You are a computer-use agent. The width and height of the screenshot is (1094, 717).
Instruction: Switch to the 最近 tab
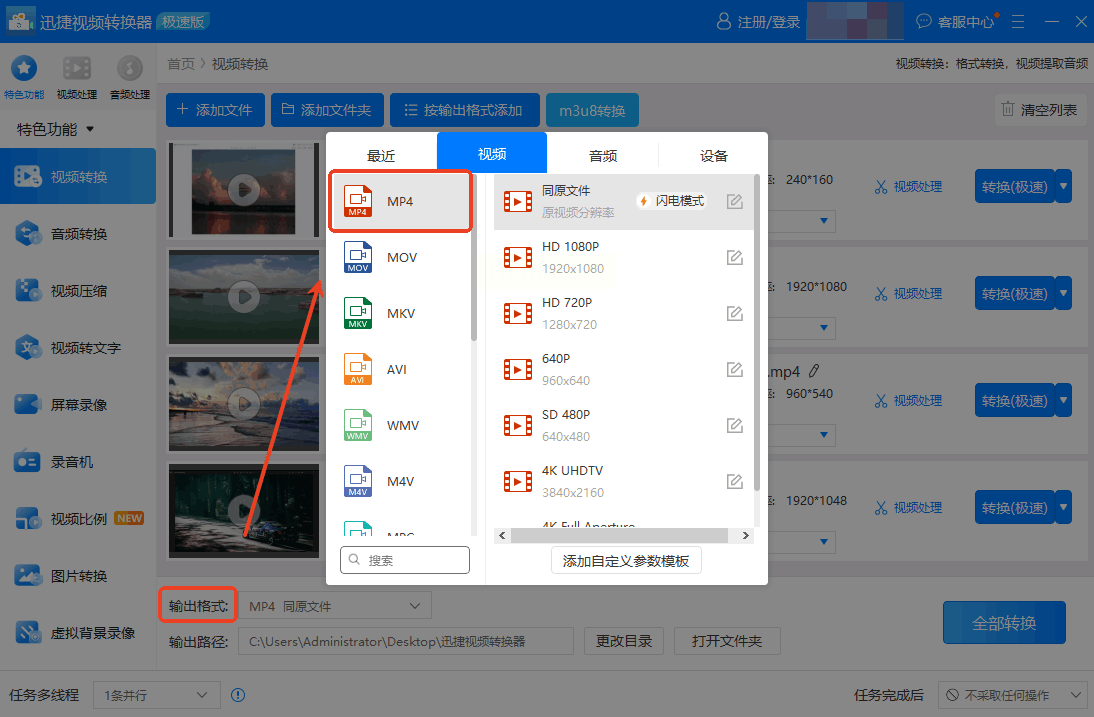tap(381, 156)
